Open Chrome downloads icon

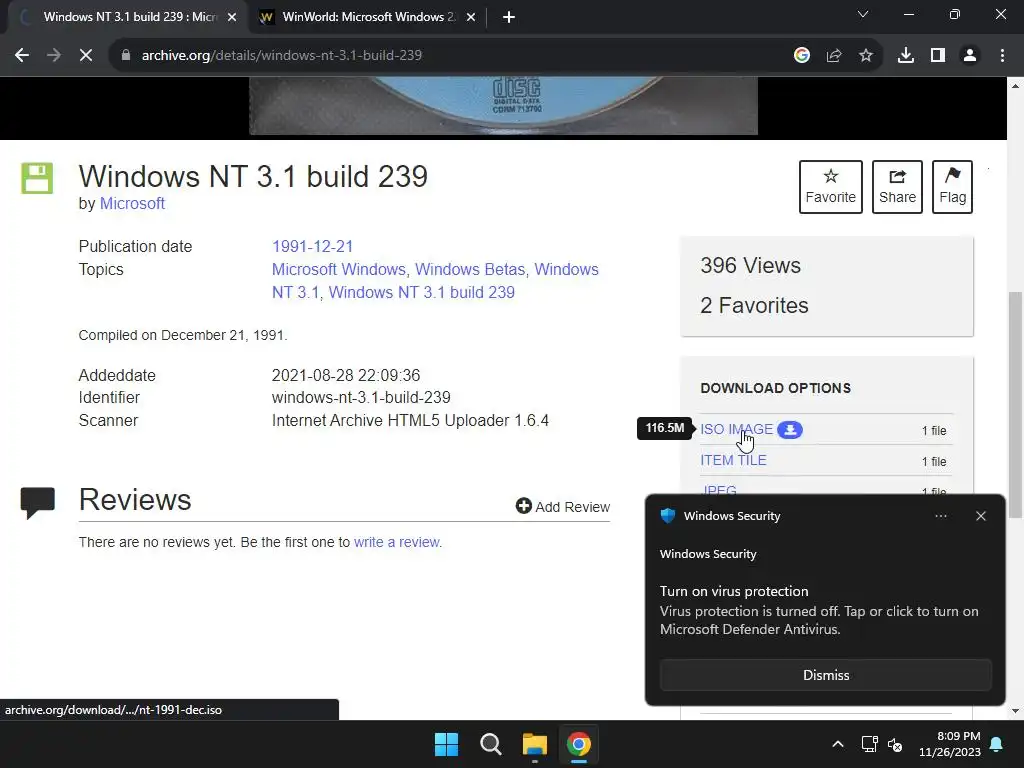[x=906, y=56]
